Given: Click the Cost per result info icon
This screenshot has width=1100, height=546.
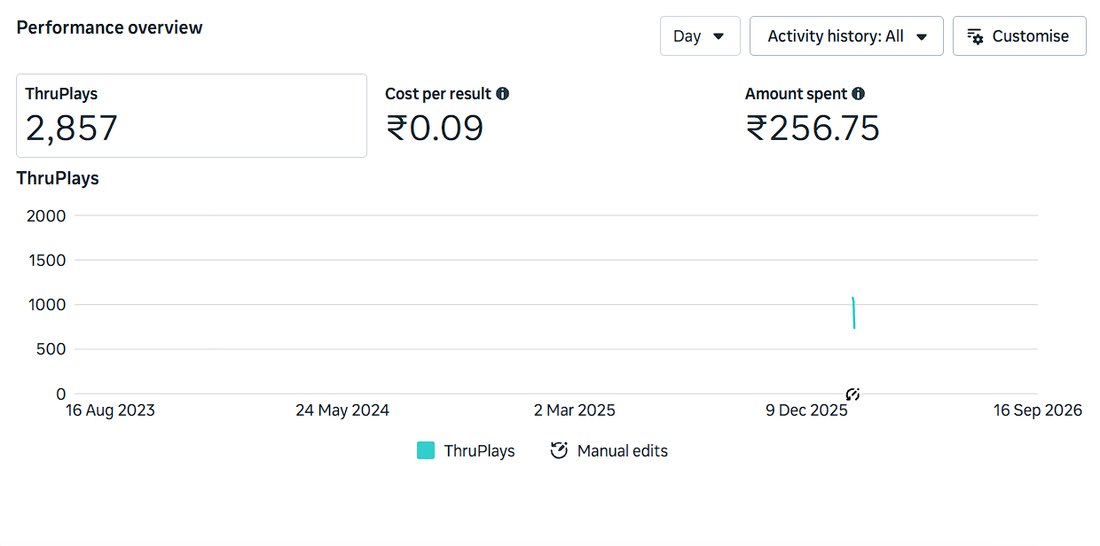Looking at the screenshot, I should tap(502, 93).
